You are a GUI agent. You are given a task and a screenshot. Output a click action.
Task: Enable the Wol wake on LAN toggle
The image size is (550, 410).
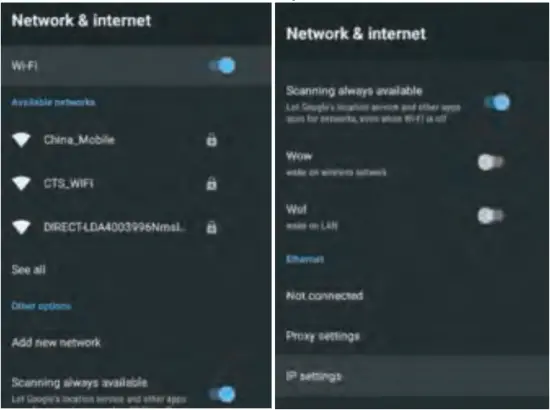pos(491,215)
